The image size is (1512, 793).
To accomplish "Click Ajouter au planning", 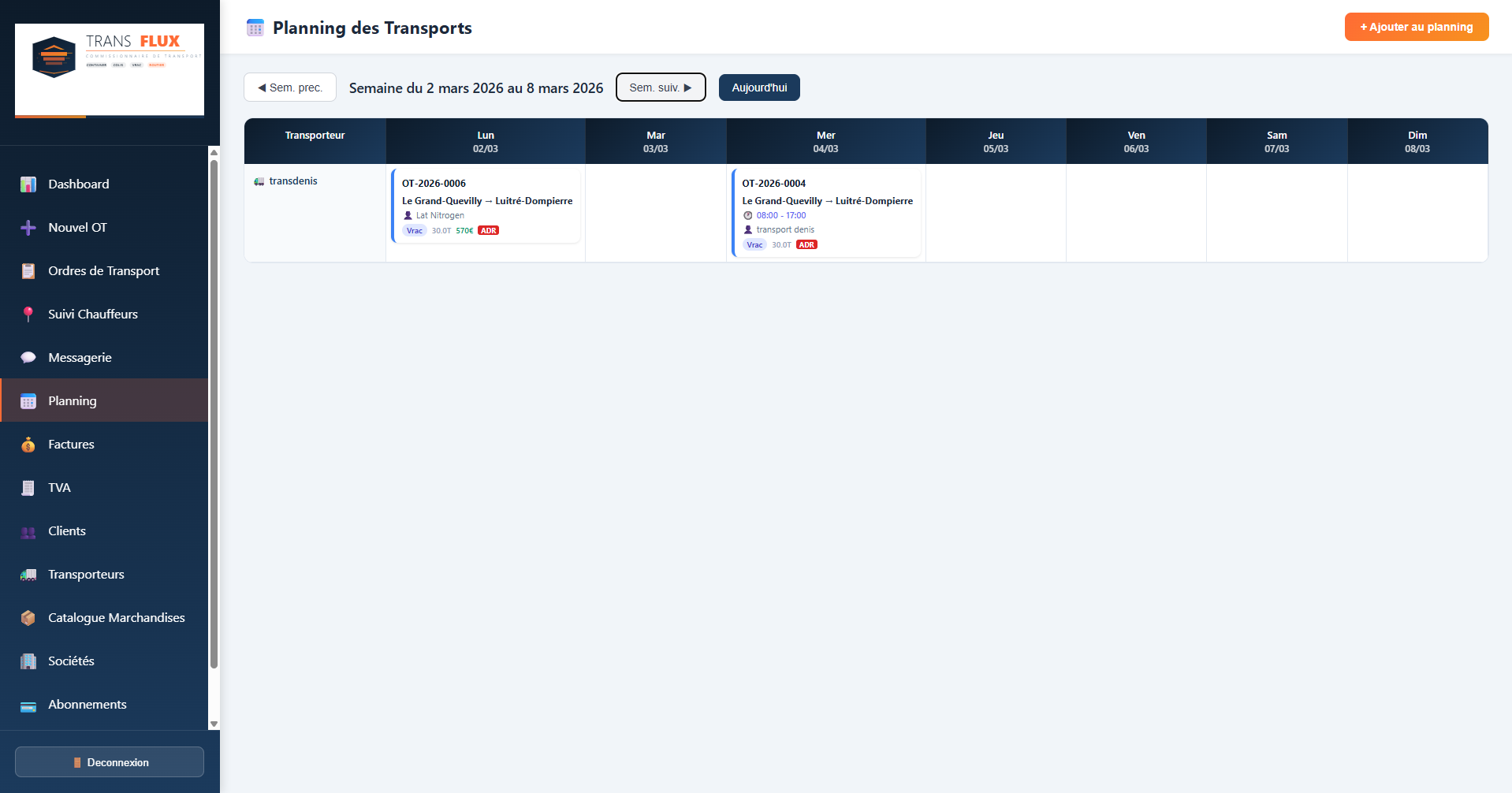I will point(1416,26).
